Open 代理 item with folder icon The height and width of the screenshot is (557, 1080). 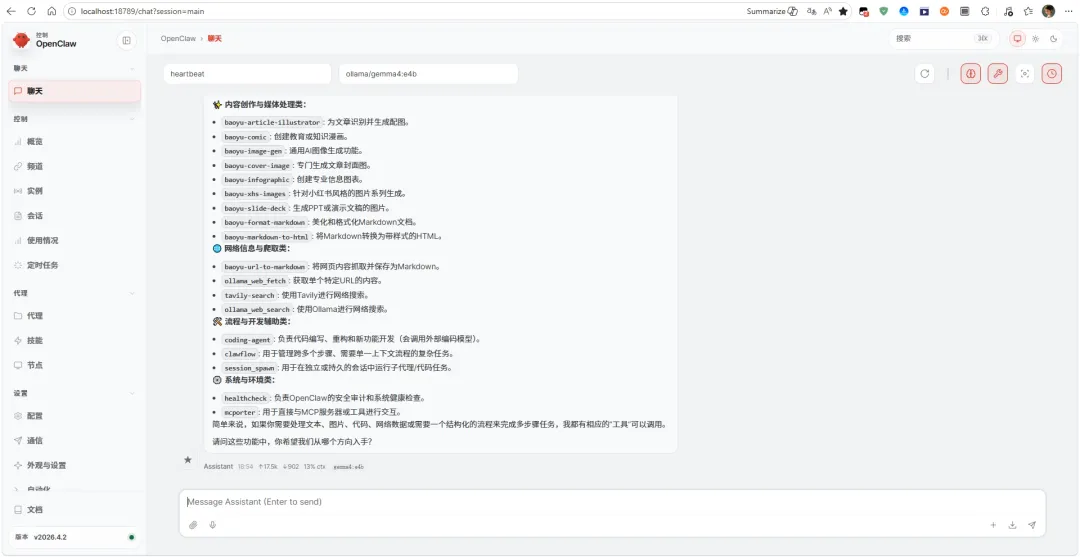pyautogui.click(x=74, y=315)
